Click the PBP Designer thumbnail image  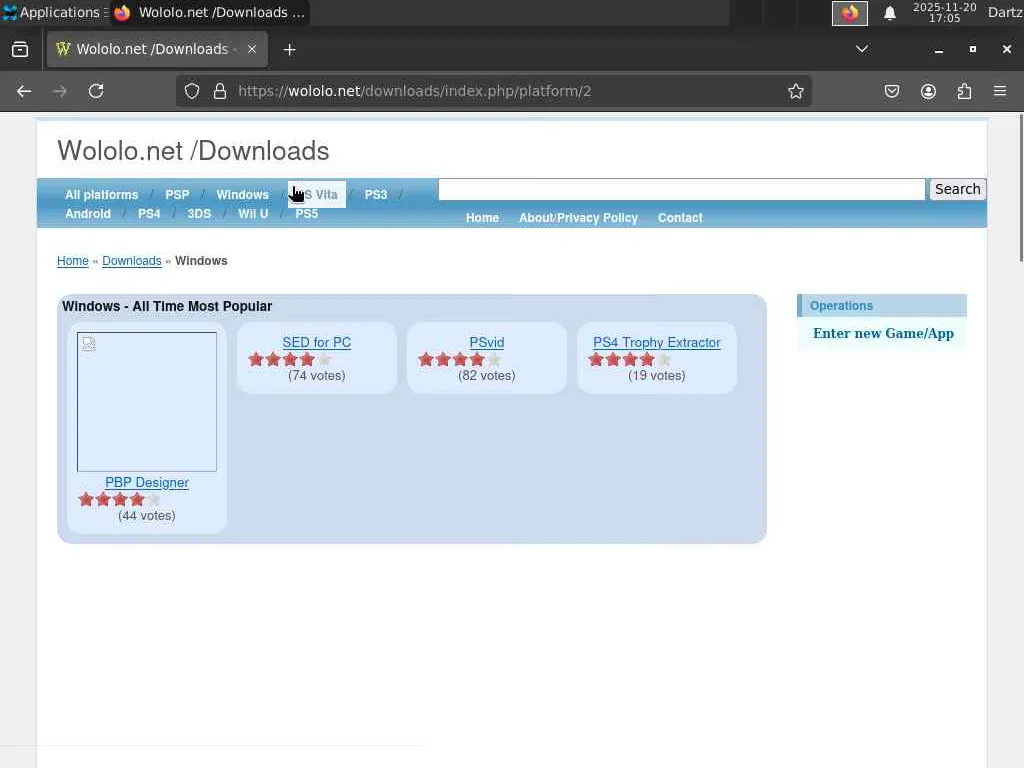pyautogui.click(x=147, y=402)
